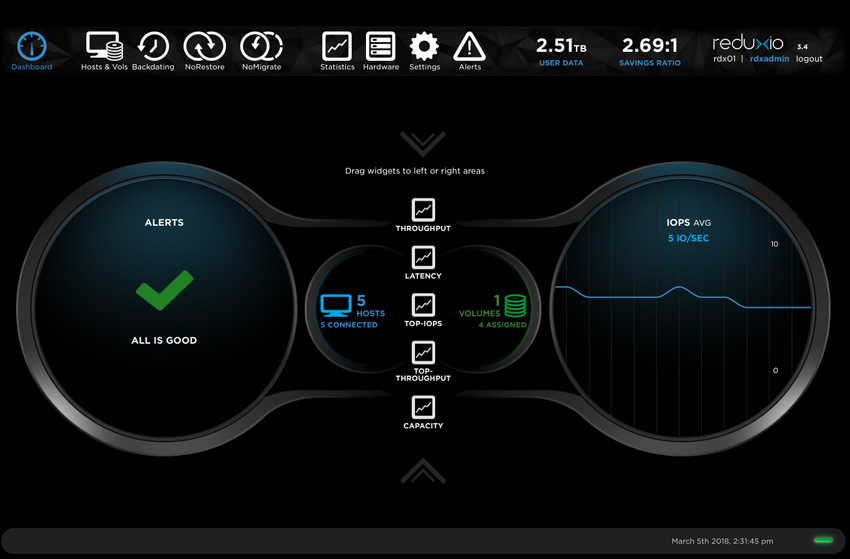The width and height of the screenshot is (850, 559).
Task: Open the NoMigrate icon
Action: (x=261, y=46)
